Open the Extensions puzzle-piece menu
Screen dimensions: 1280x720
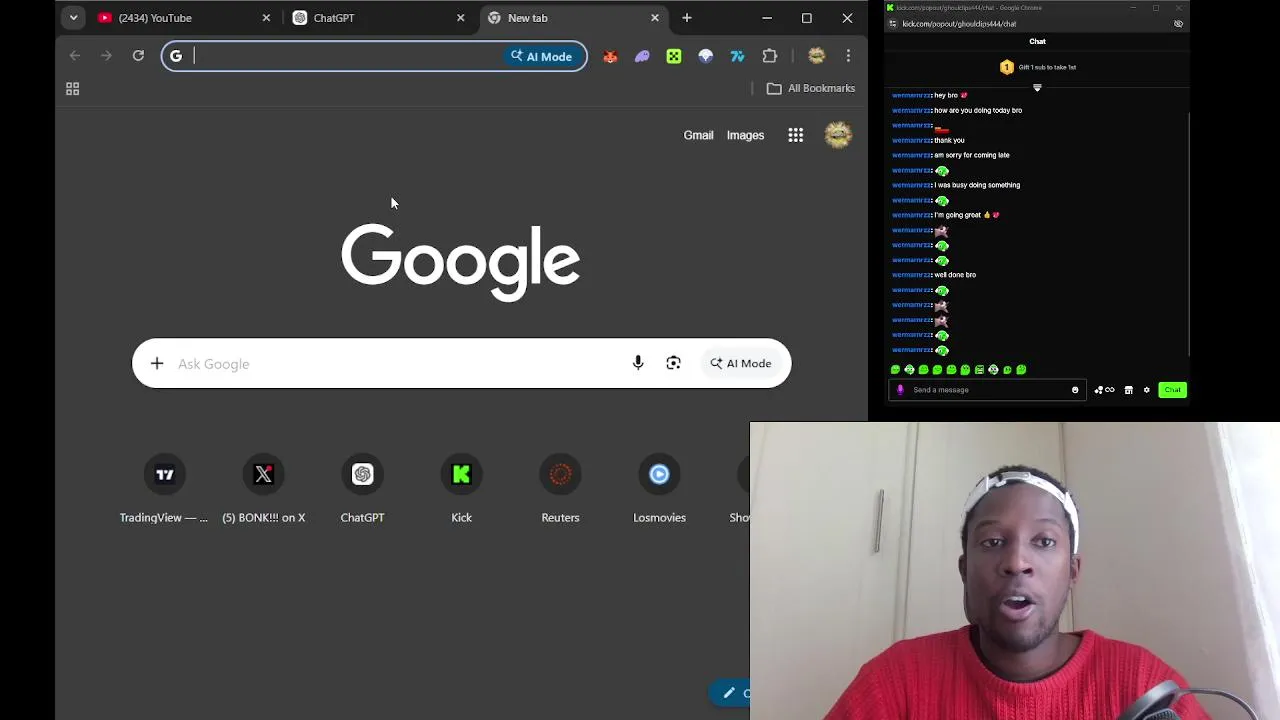[770, 56]
